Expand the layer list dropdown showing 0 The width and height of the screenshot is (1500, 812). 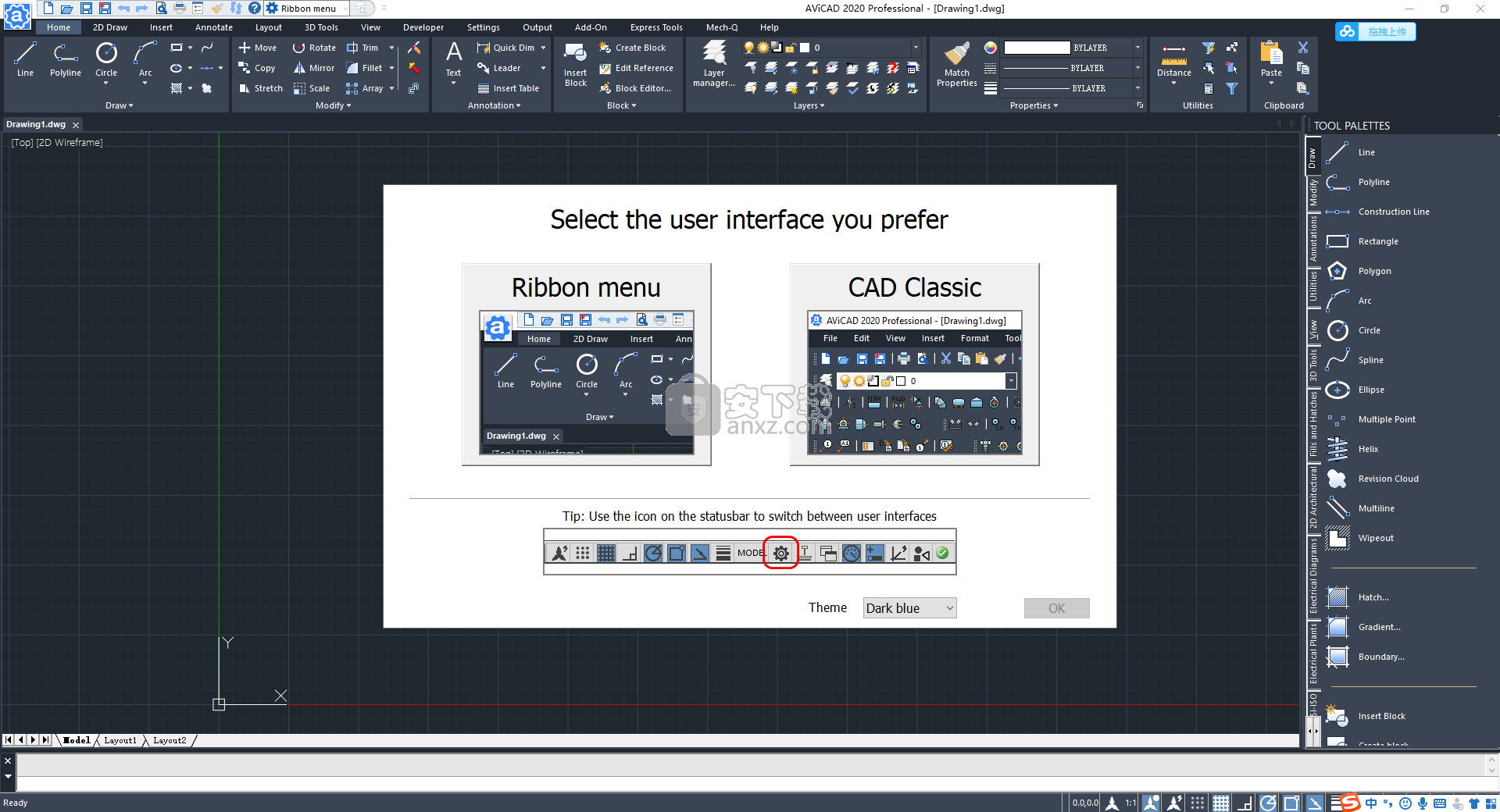click(x=916, y=48)
